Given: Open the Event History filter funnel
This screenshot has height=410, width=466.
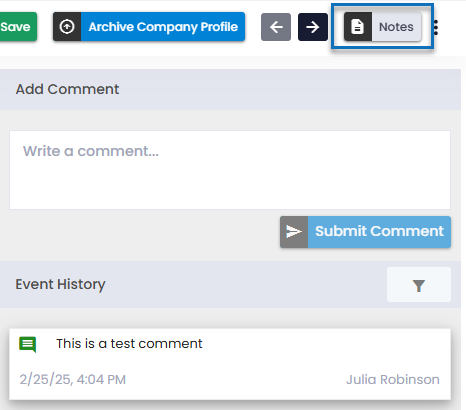Looking at the screenshot, I should click(419, 285).
